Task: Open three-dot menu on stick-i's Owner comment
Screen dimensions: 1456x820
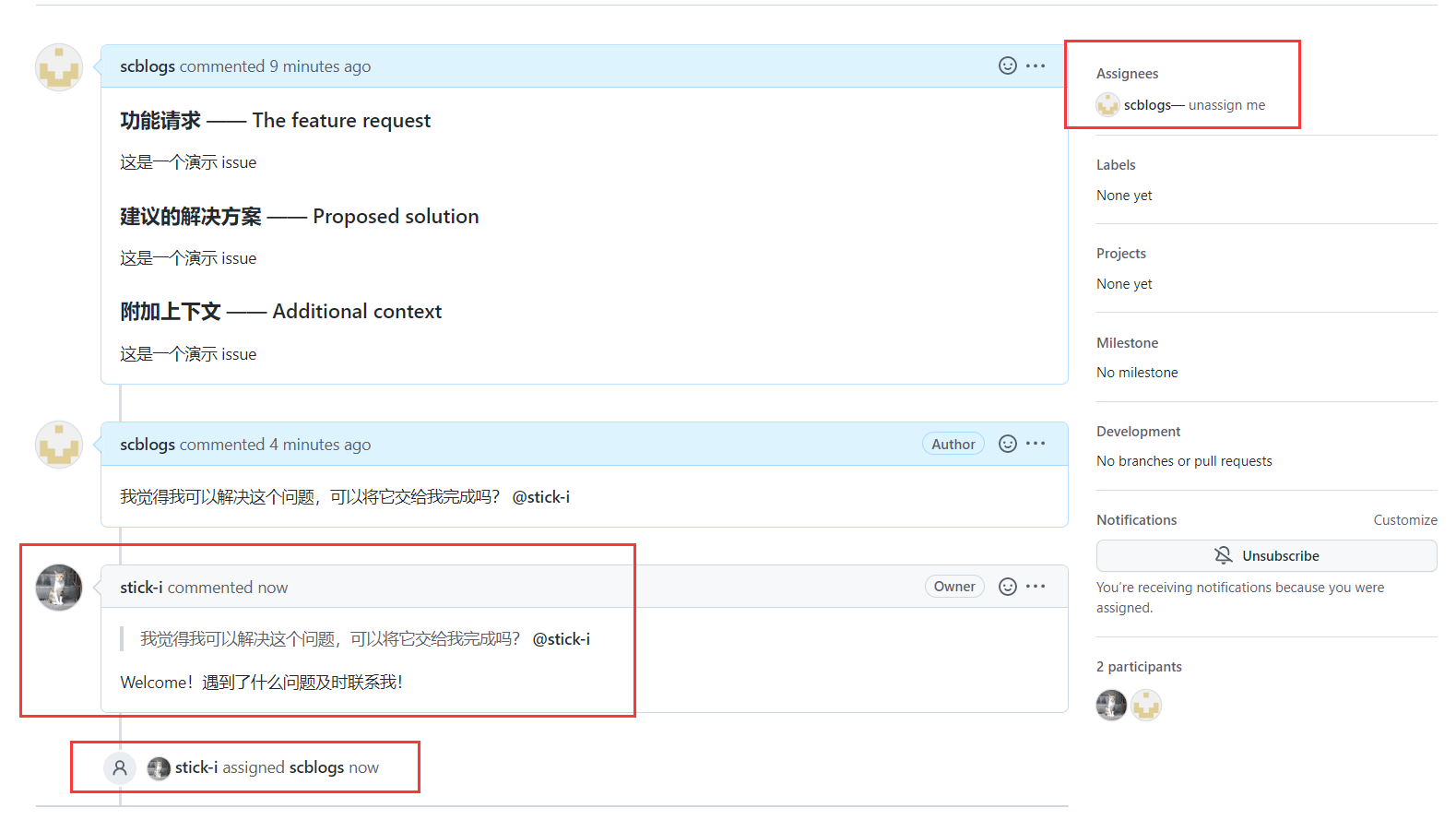Action: pyautogui.click(x=1036, y=587)
